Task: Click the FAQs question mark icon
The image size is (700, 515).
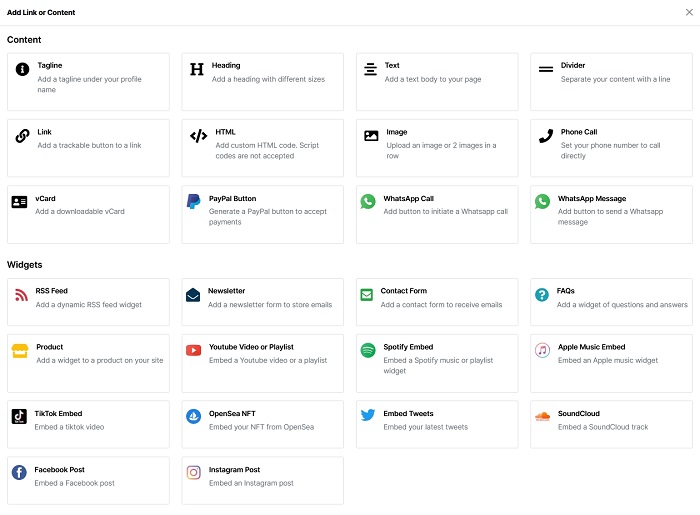Action: pos(542,295)
